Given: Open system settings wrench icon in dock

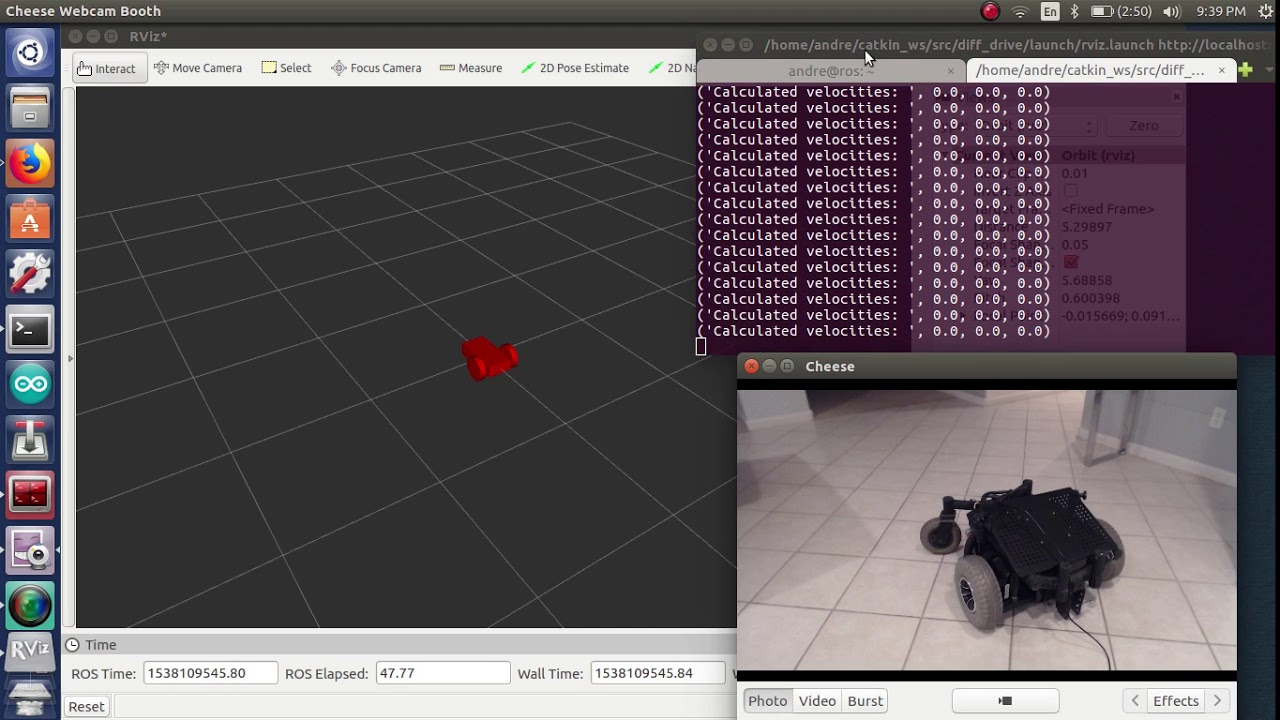Looking at the screenshot, I should (x=30, y=273).
